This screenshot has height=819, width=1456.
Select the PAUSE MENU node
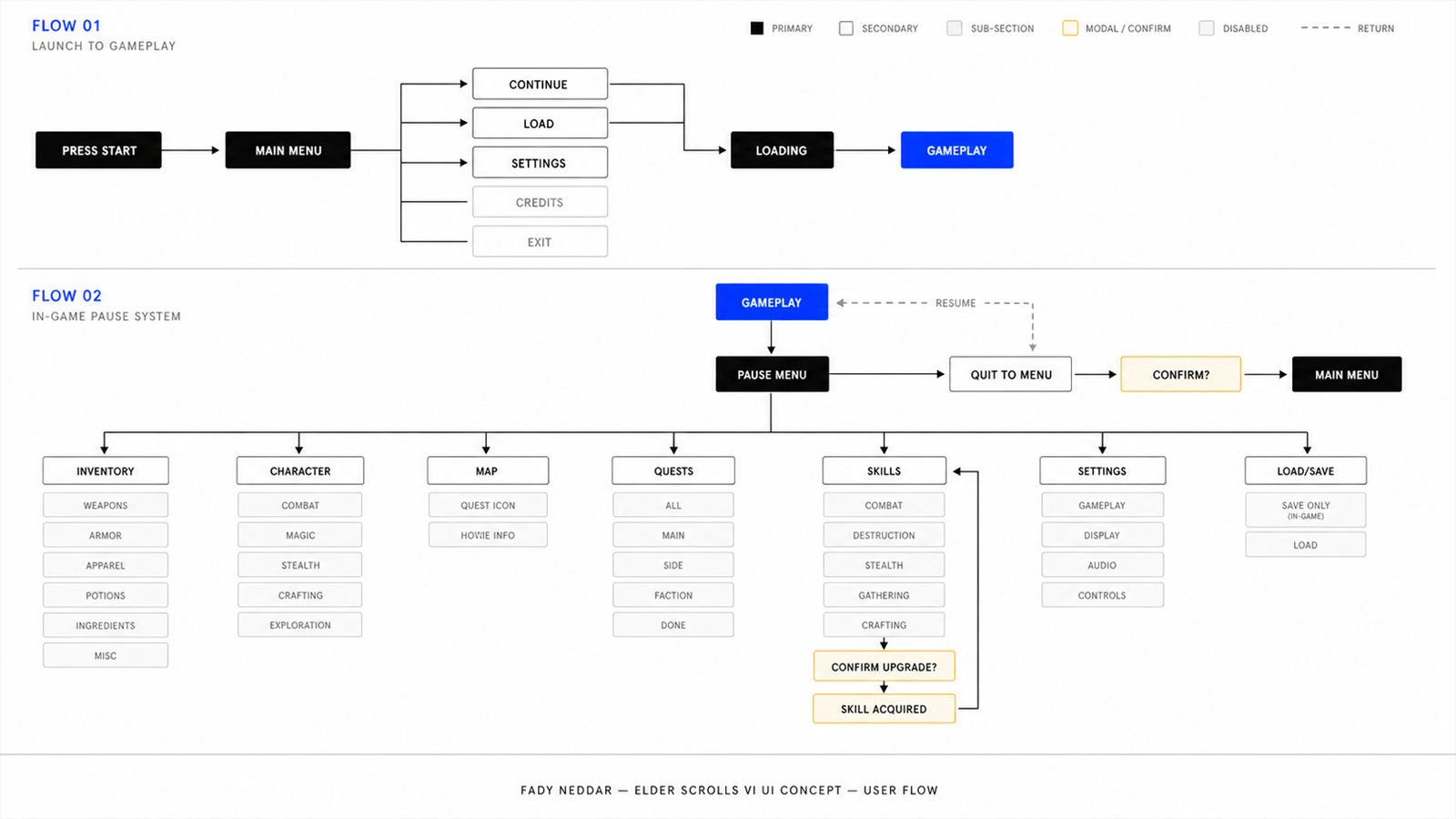pyautogui.click(x=772, y=374)
